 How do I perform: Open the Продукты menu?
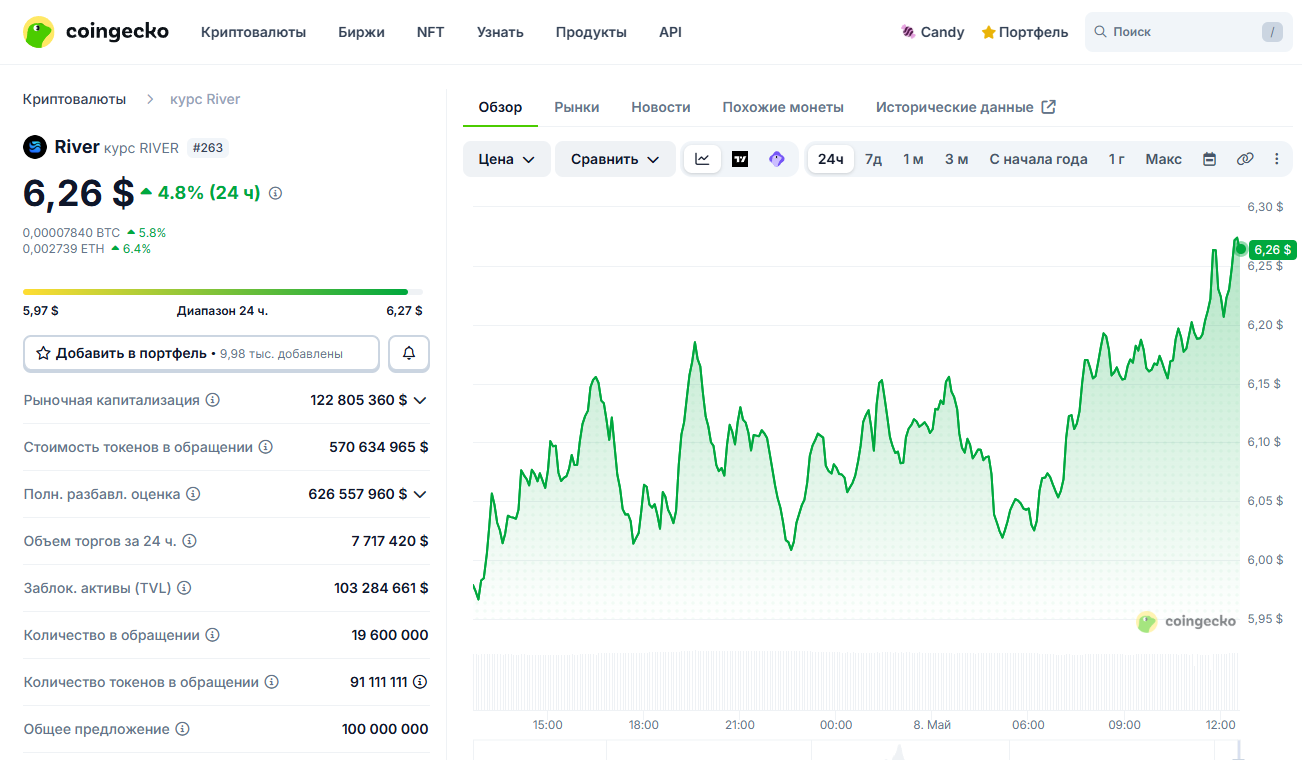tap(592, 32)
